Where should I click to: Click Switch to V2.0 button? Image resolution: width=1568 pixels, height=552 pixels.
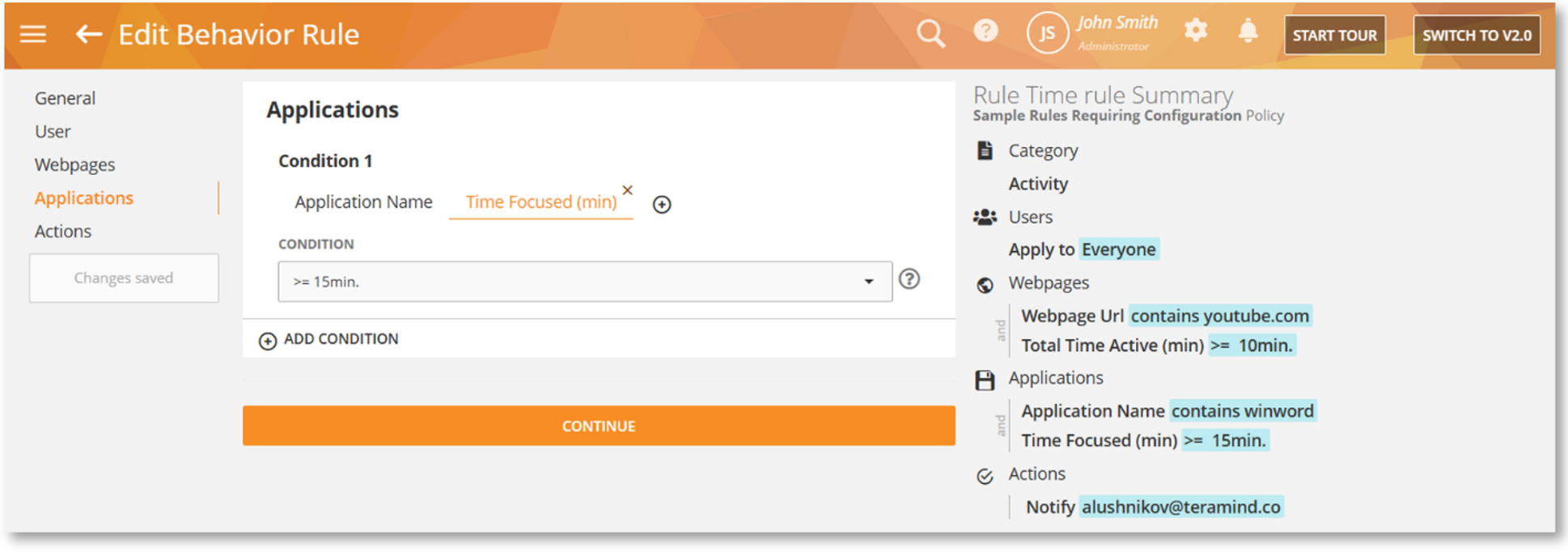click(x=1477, y=35)
